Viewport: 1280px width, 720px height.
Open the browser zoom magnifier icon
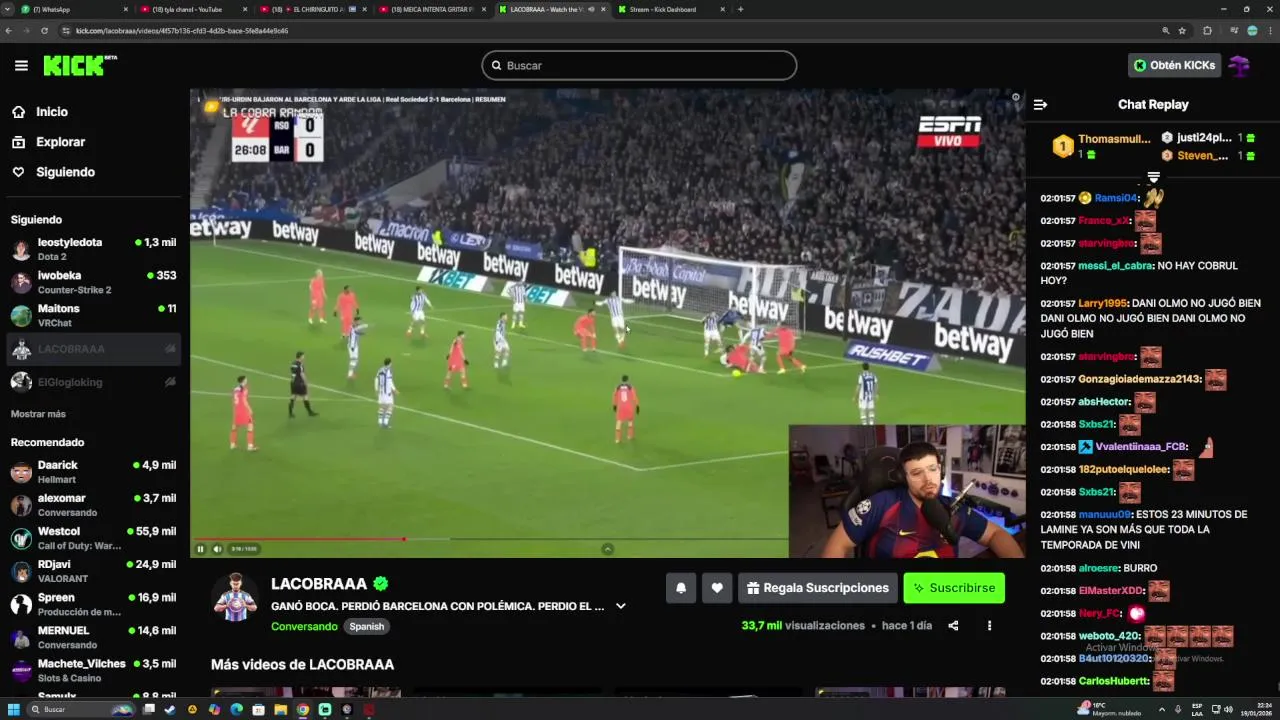(x=1165, y=31)
